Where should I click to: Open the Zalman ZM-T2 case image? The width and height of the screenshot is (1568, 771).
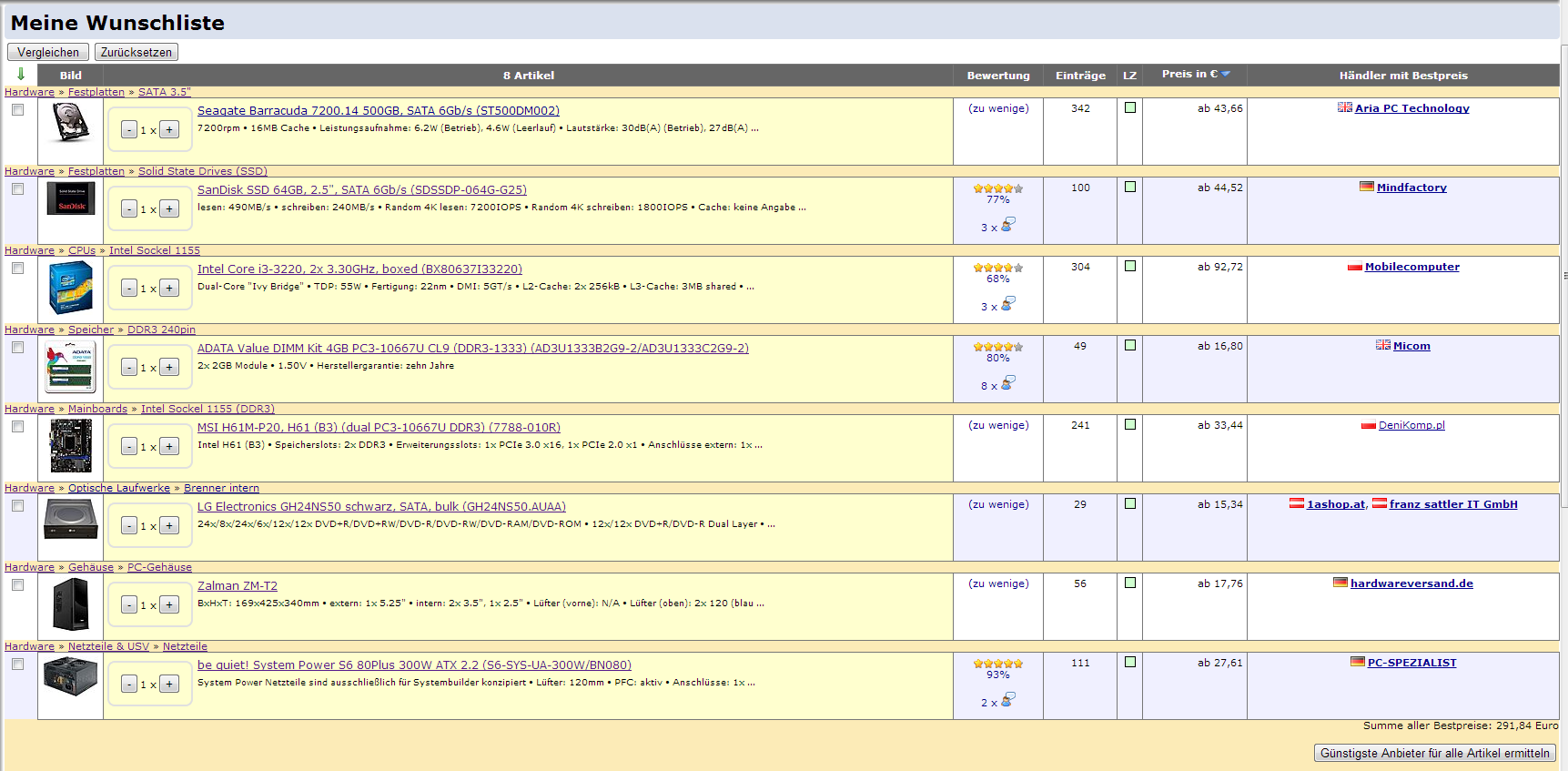[71, 604]
